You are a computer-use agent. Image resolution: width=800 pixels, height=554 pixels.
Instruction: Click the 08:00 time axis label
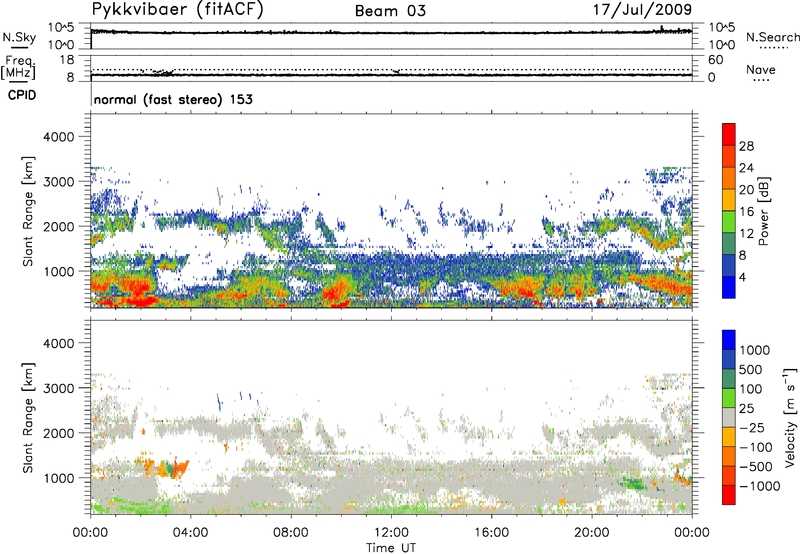[290, 533]
